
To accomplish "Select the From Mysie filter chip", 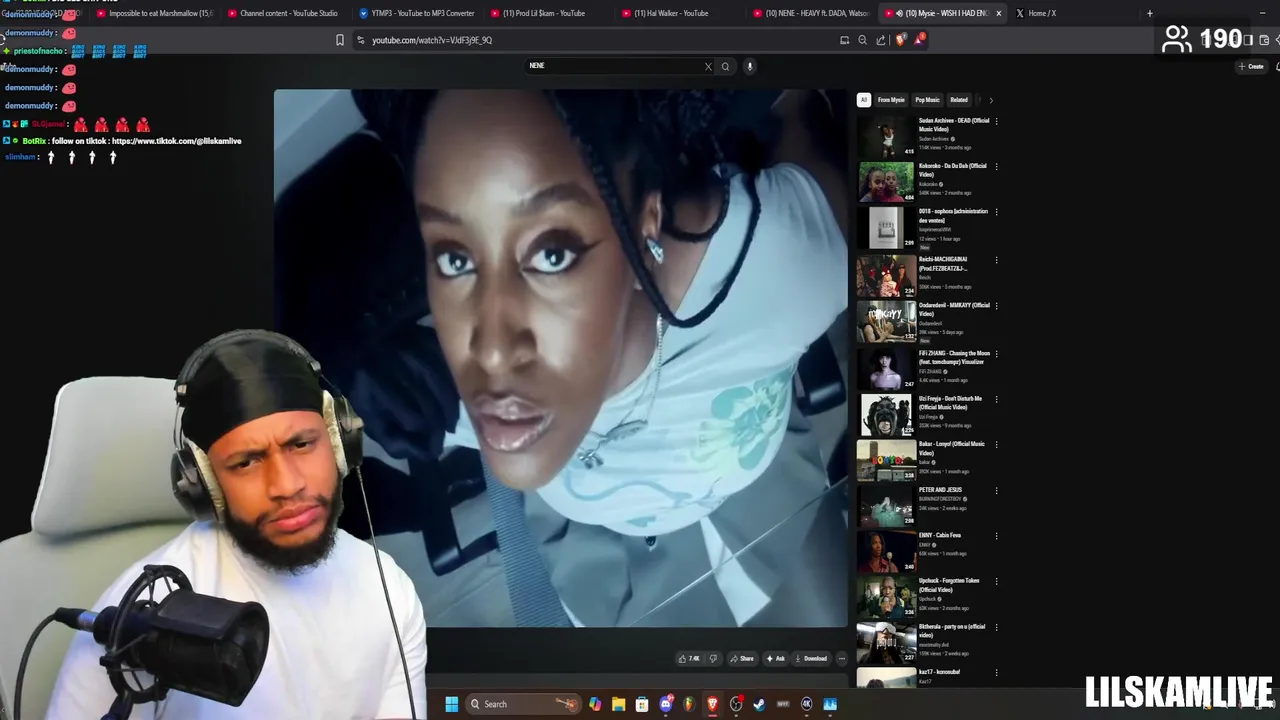I will pos(891,100).
